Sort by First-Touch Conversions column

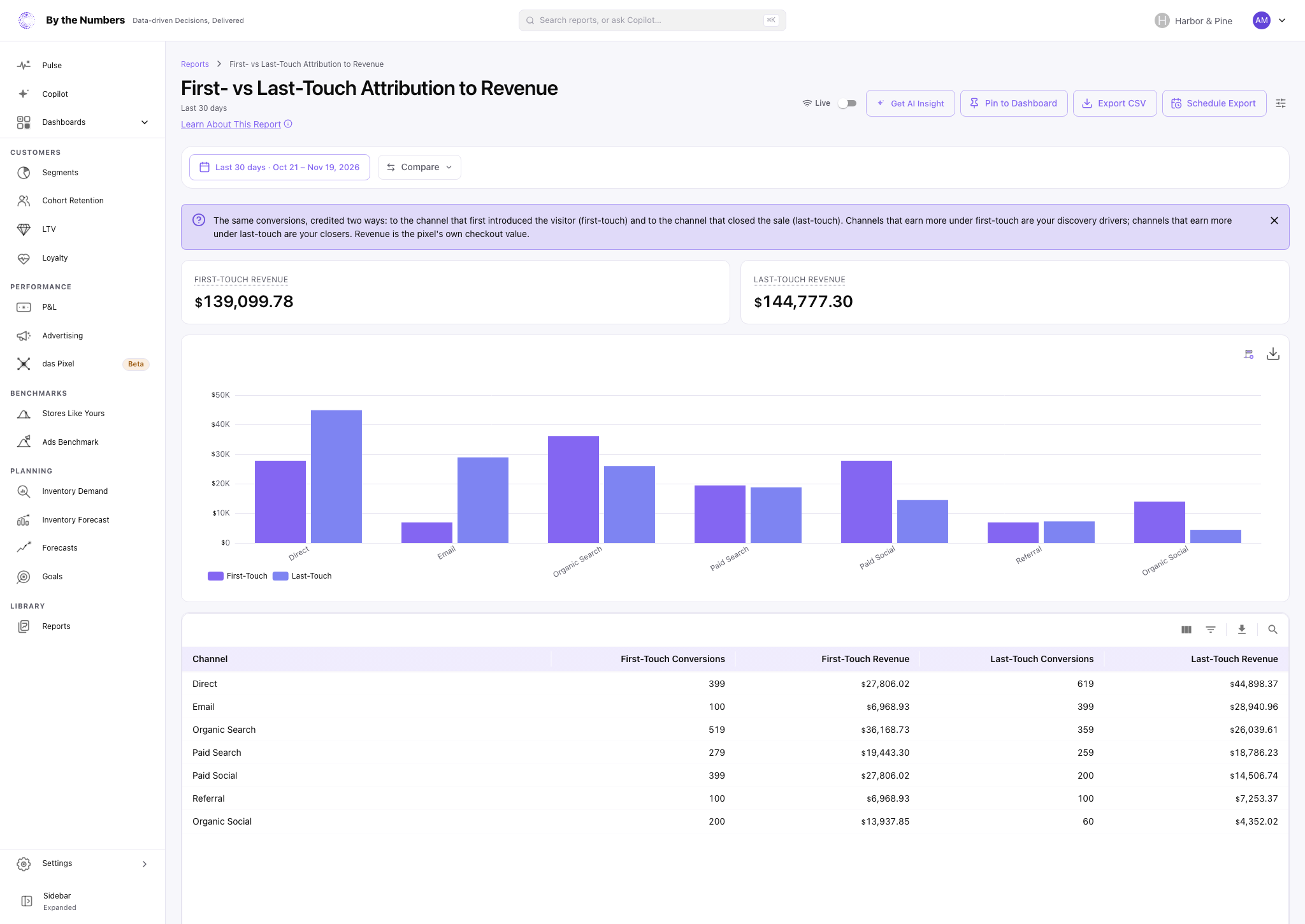[673, 659]
